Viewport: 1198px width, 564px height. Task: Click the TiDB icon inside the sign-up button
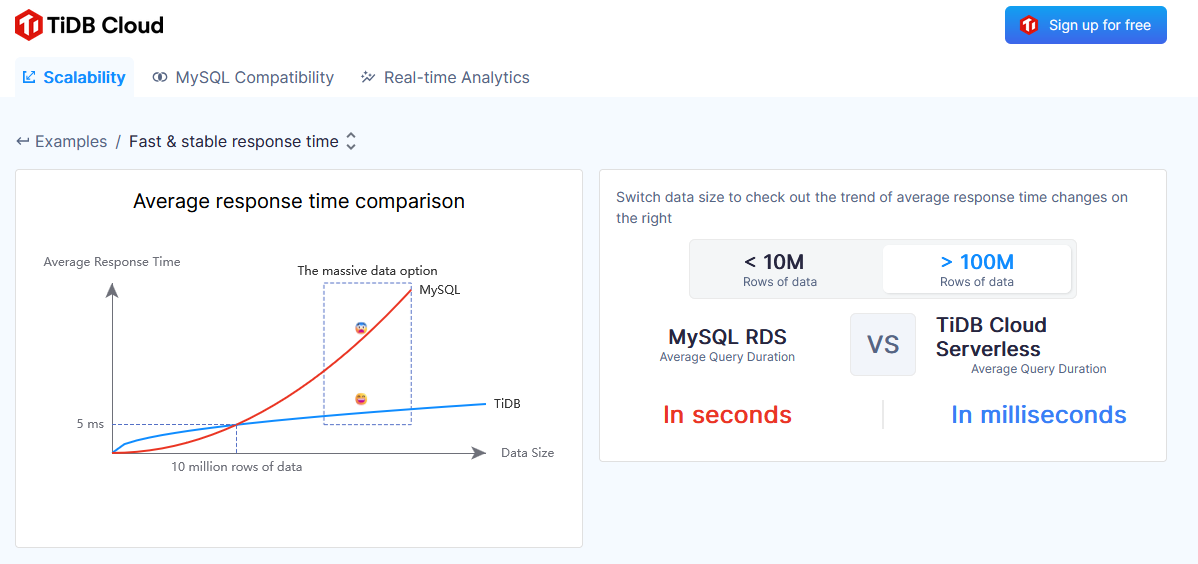click(1028, 25)
